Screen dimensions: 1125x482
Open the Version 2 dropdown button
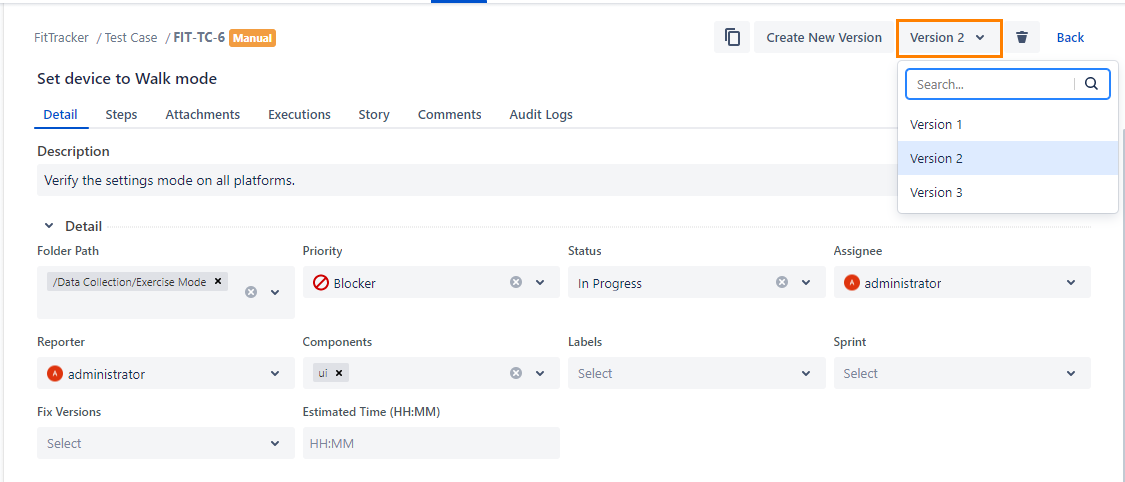point(949,38)
